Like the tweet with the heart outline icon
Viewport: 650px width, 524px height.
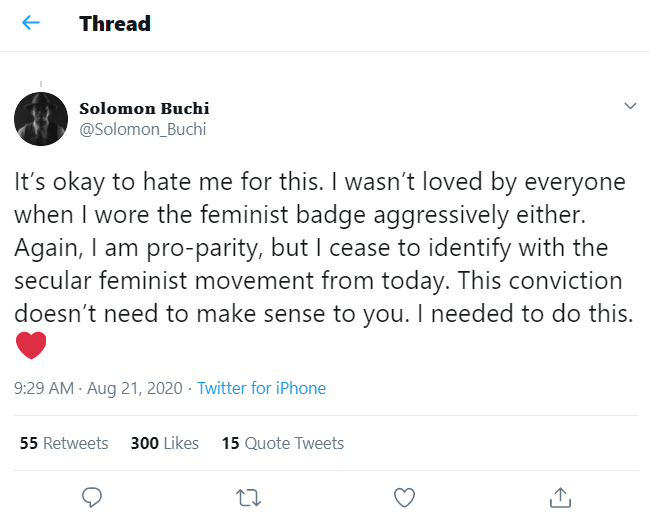404,496
